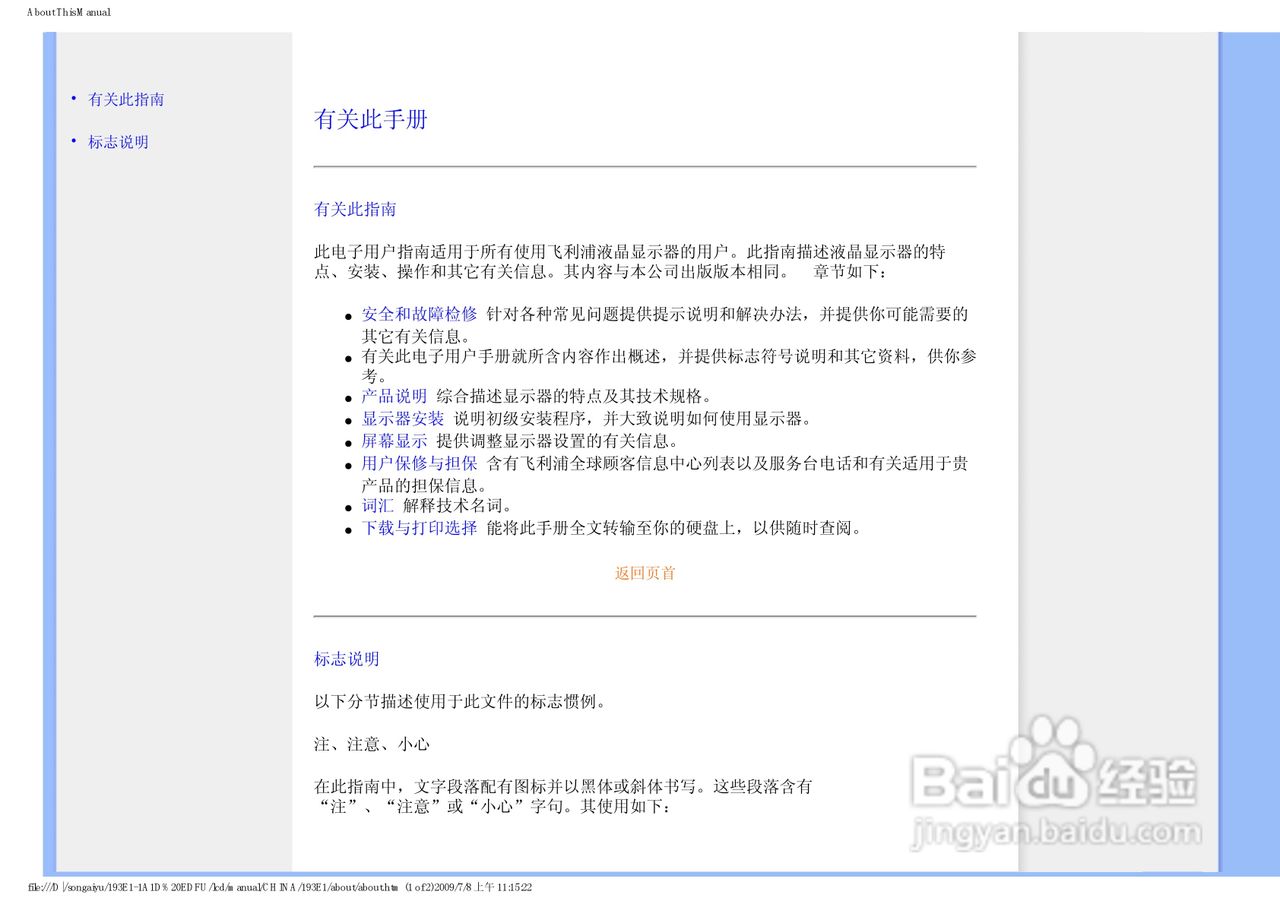Select 标志说明 in the sidebar
Screen dimensions: 1280x904
(118, 141)
